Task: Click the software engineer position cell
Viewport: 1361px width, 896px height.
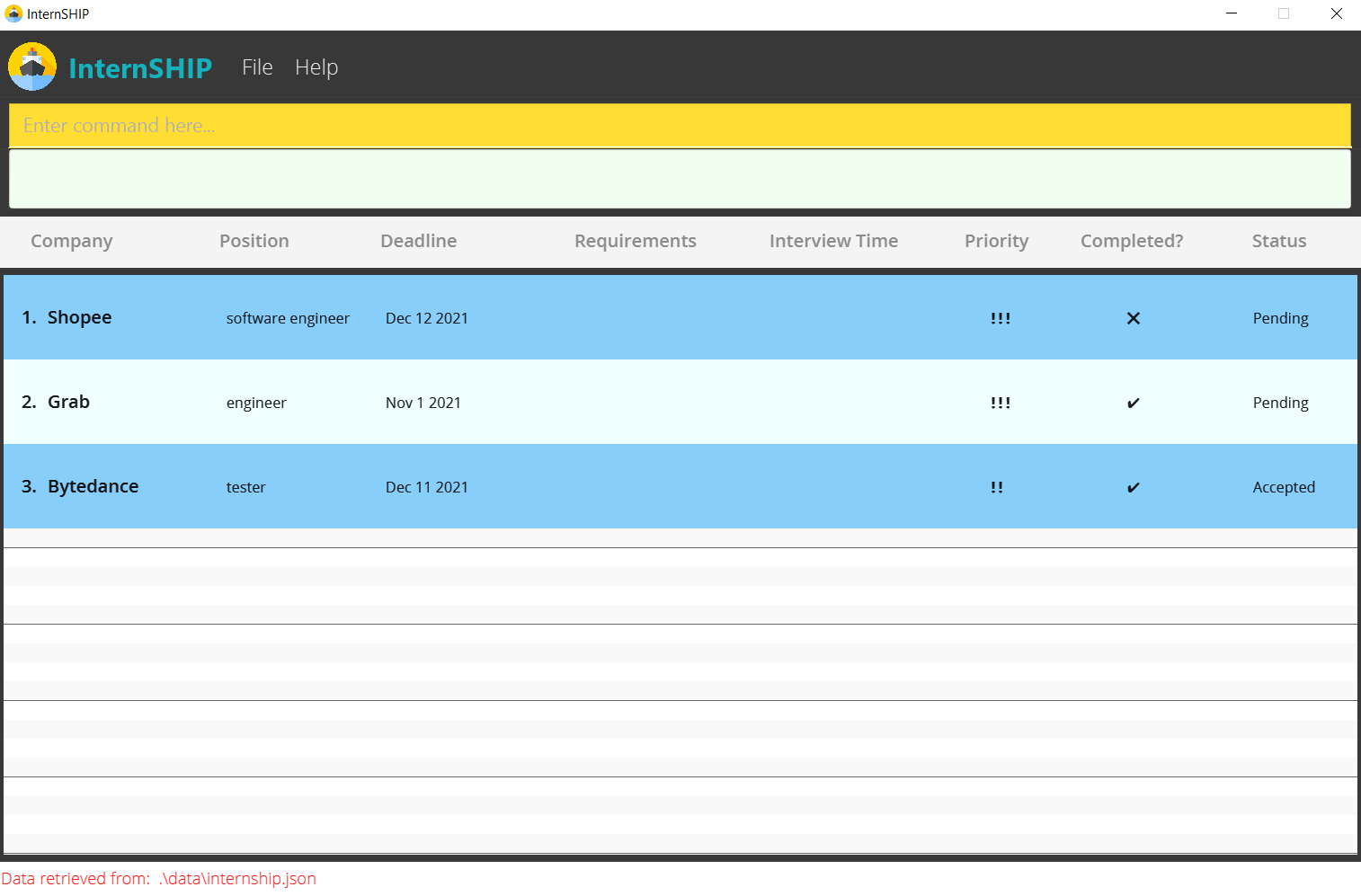Action: (288, 318)
